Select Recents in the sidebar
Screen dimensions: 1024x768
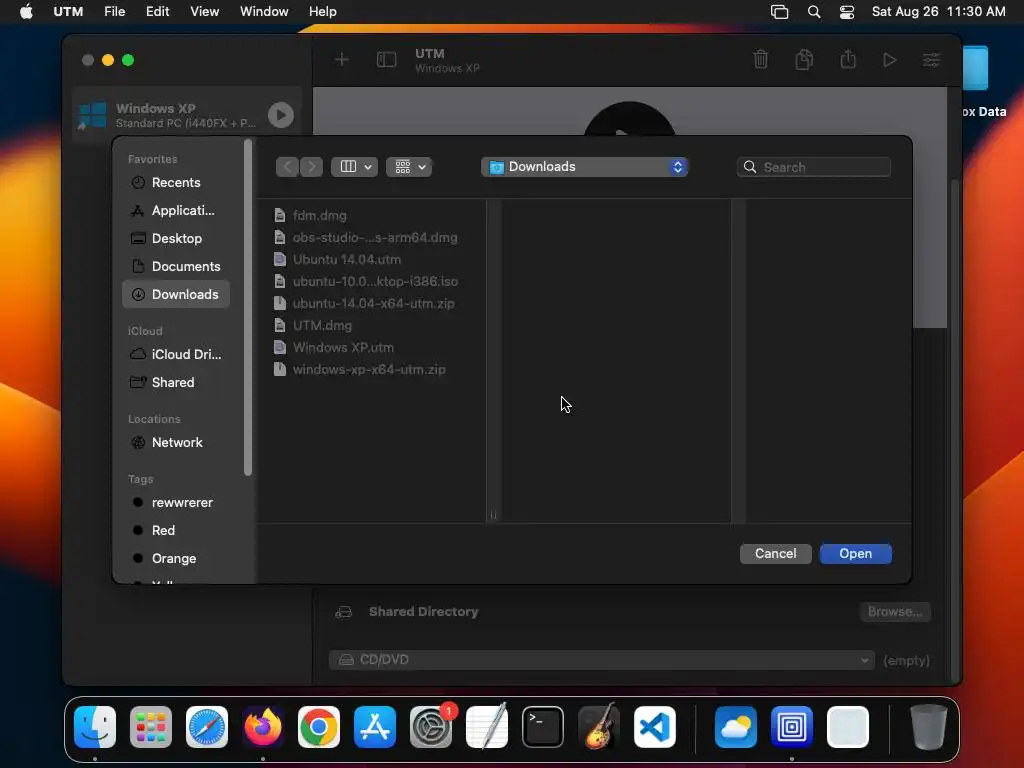click(x=176, y=183)
